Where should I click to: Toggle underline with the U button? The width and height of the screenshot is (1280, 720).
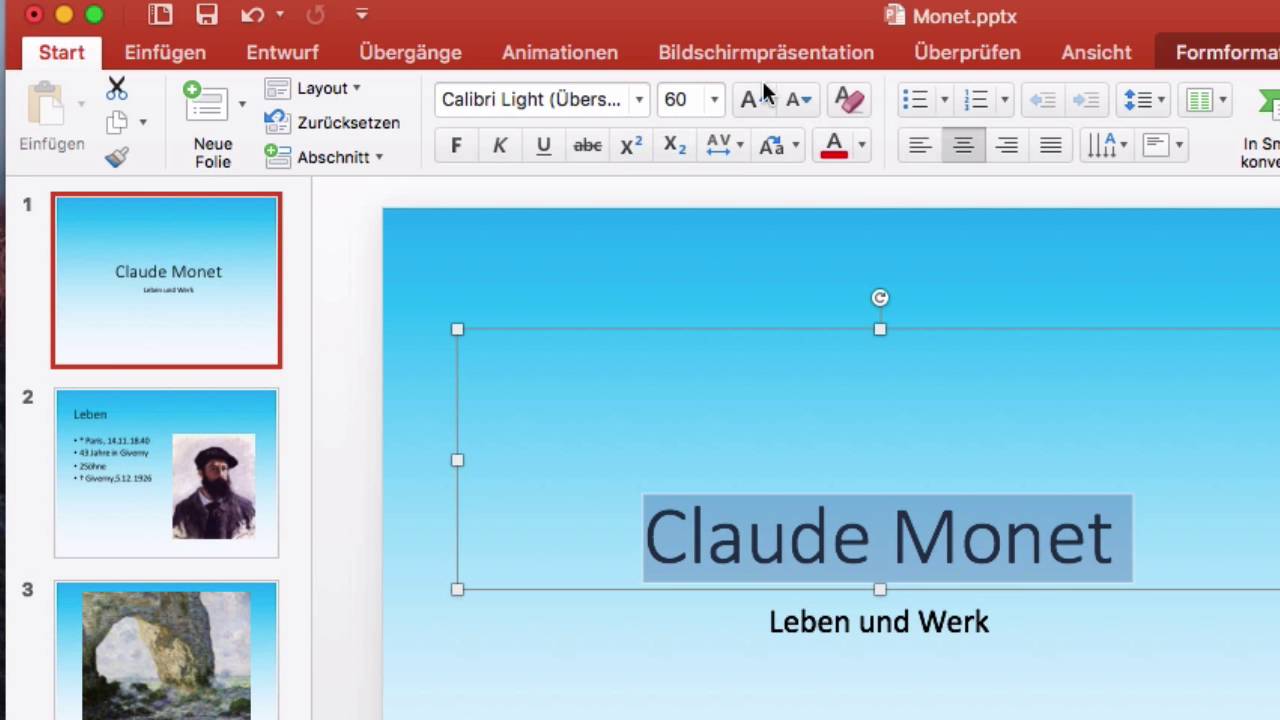[543, 146]
